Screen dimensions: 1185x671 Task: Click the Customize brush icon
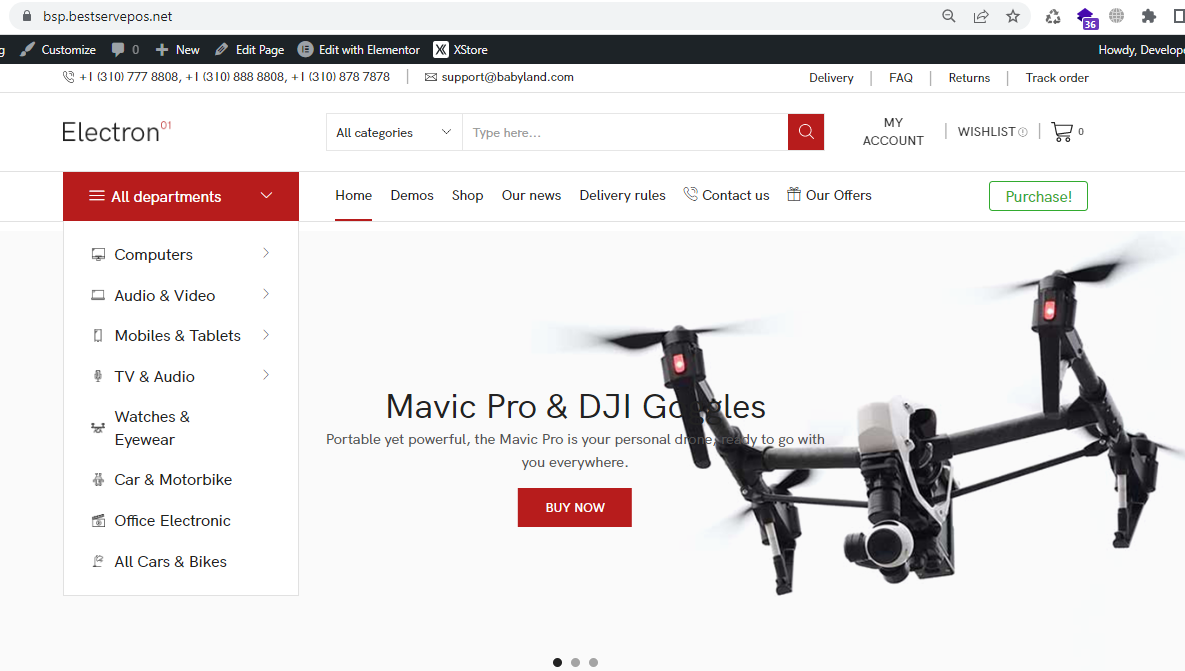(x=28, y=49)
